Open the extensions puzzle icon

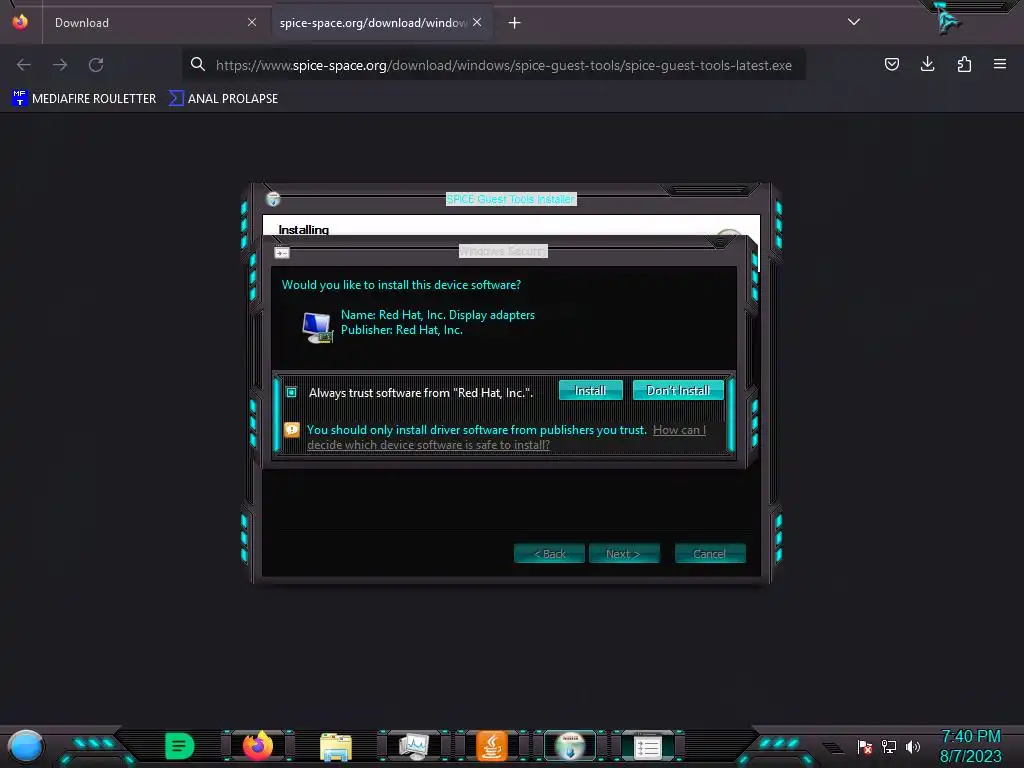tap(964, 64)
